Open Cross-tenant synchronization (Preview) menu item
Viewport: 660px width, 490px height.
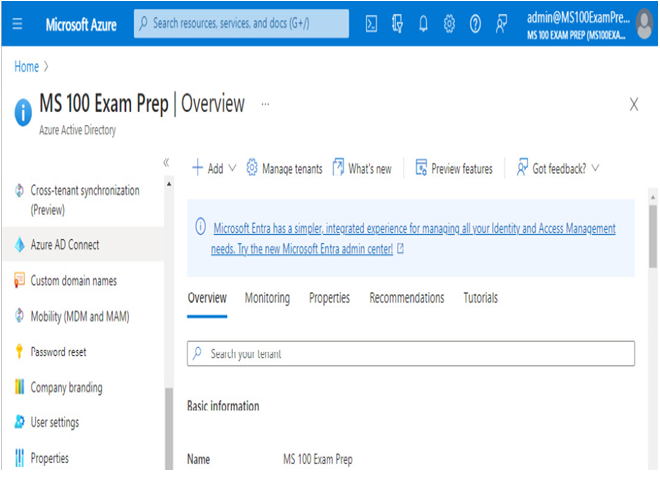coord(83,200)
